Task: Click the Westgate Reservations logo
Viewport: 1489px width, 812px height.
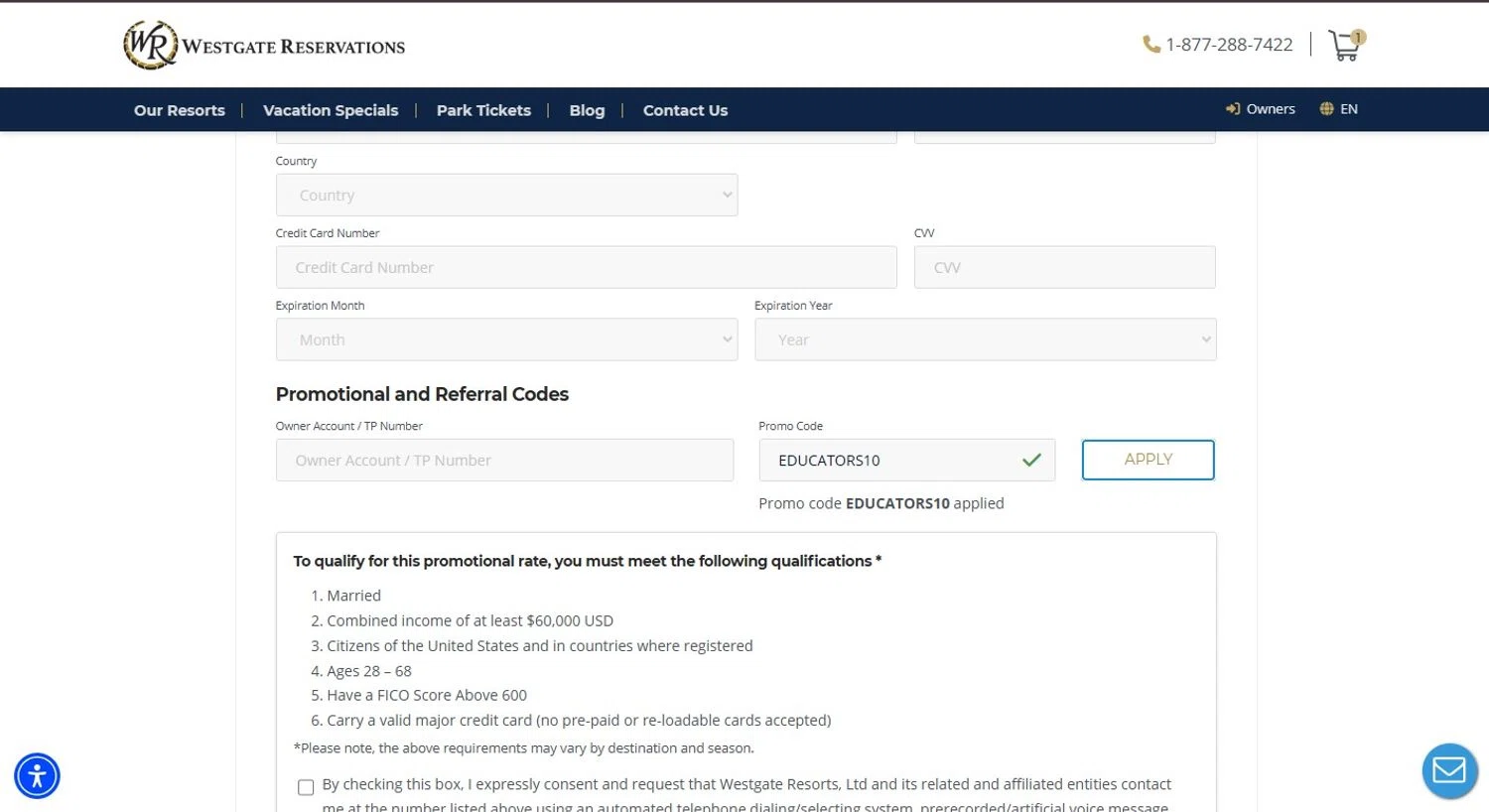Action: point(264,46)
